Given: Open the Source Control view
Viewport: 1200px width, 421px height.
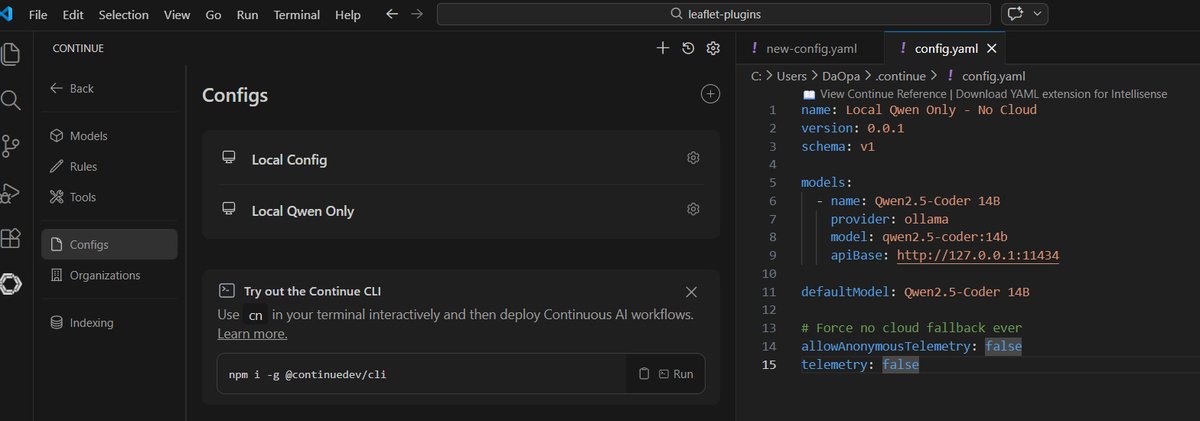Looking at the screenshot, I should tap(11, 146).
